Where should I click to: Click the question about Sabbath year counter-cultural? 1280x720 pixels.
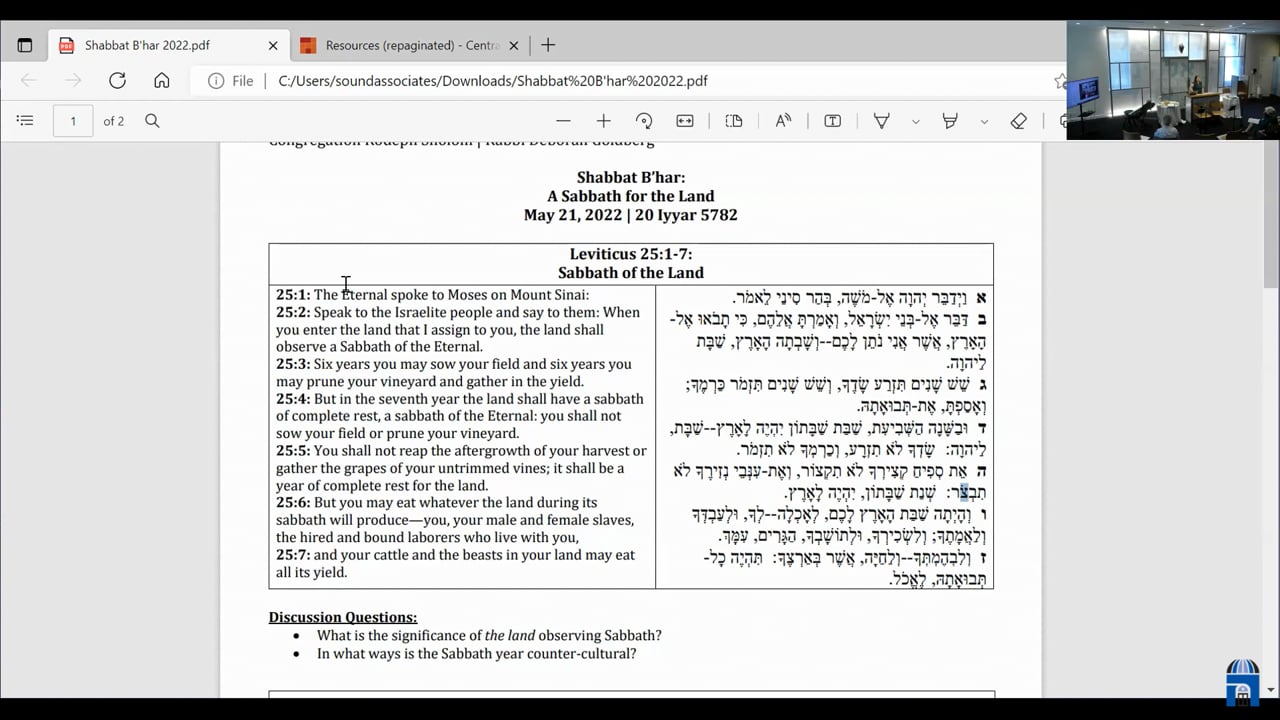tap(476, 653)
